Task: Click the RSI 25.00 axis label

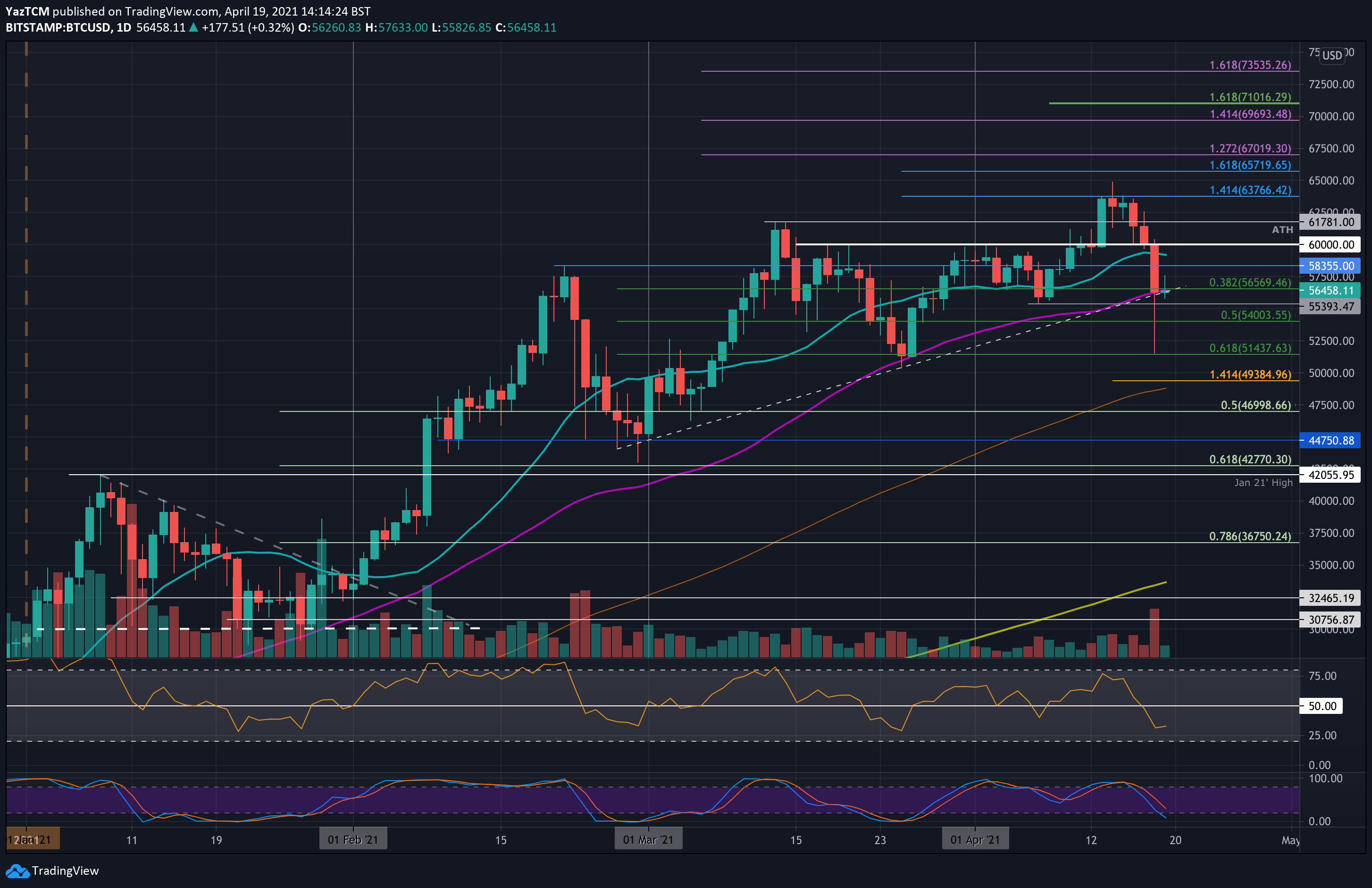Action: [1322, 735]
